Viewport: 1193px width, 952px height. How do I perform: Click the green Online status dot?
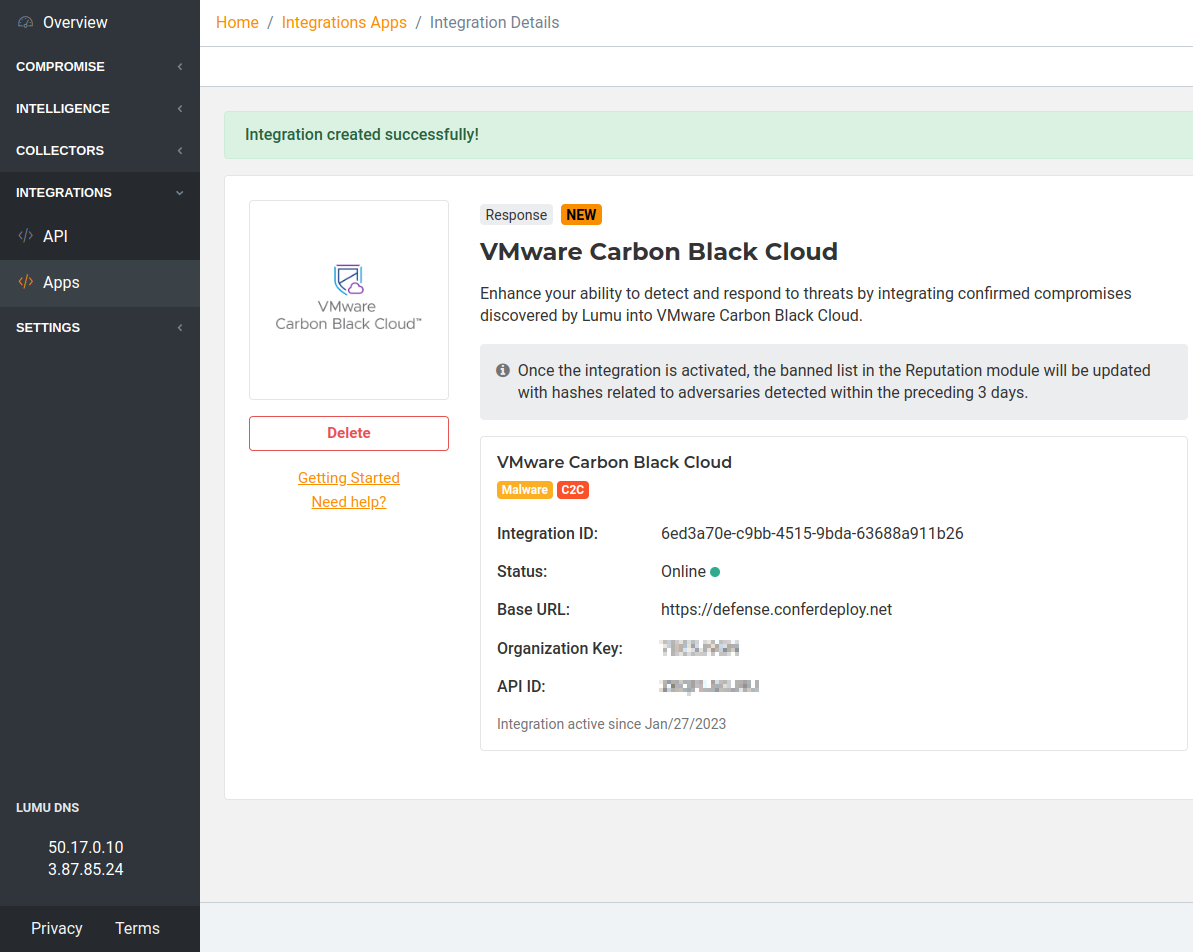[715, 572]
